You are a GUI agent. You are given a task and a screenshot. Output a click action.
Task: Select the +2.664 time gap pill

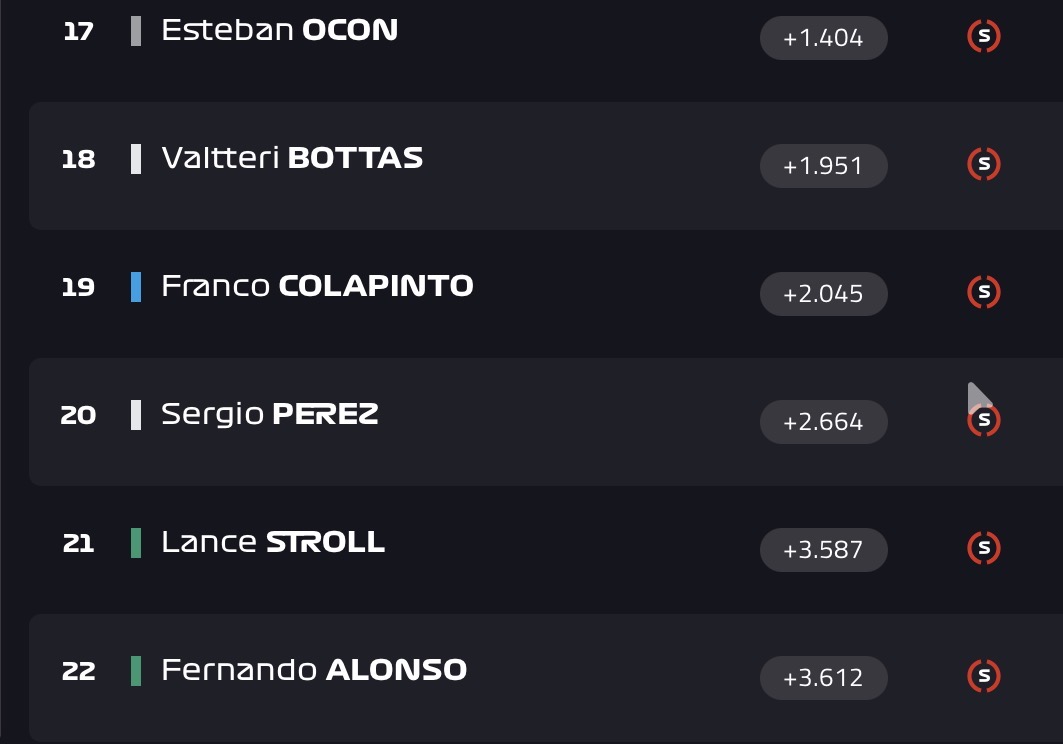824,422
